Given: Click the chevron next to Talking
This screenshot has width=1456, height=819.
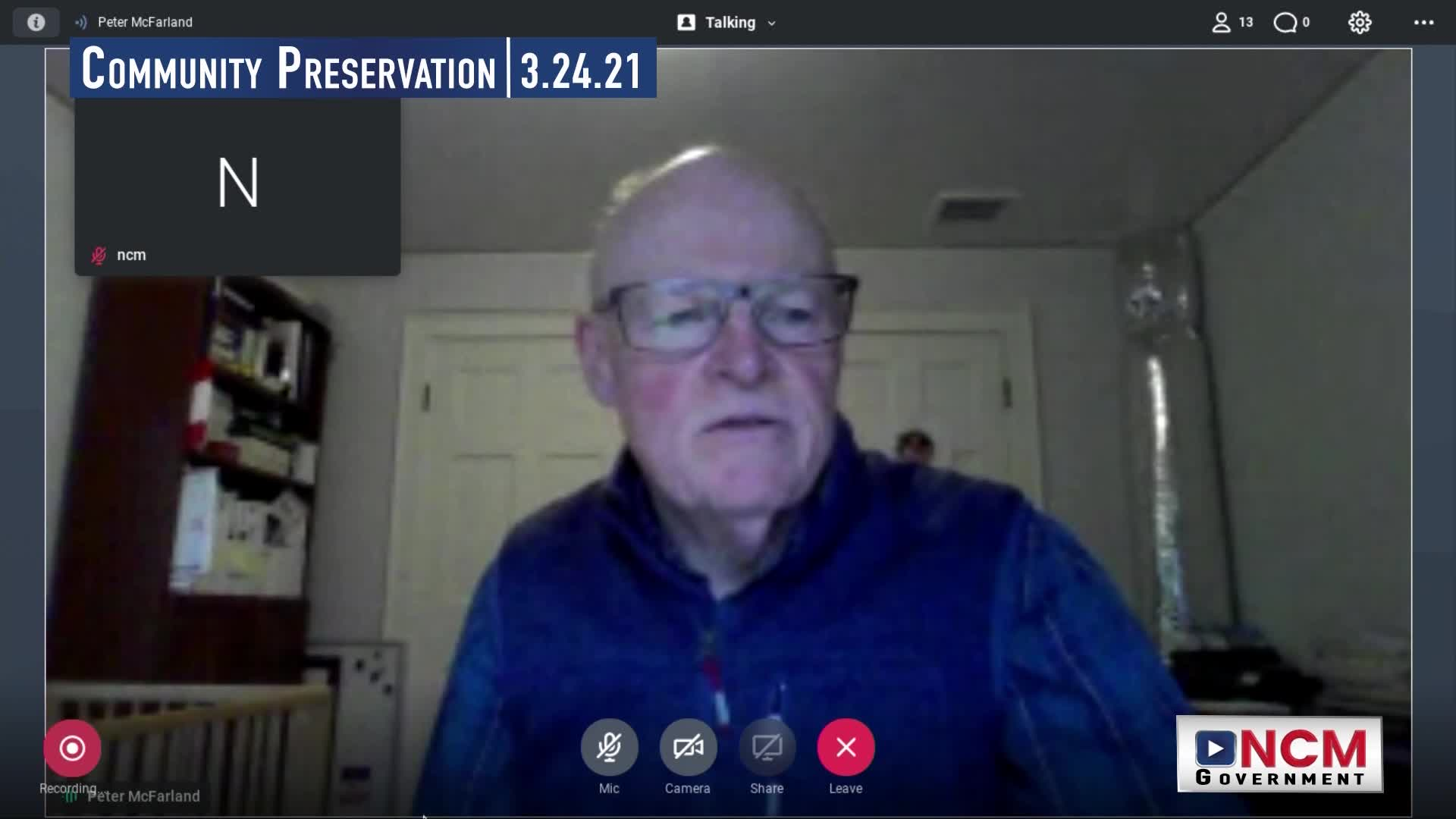Looking at the screenshot, I should coord(772,23).
